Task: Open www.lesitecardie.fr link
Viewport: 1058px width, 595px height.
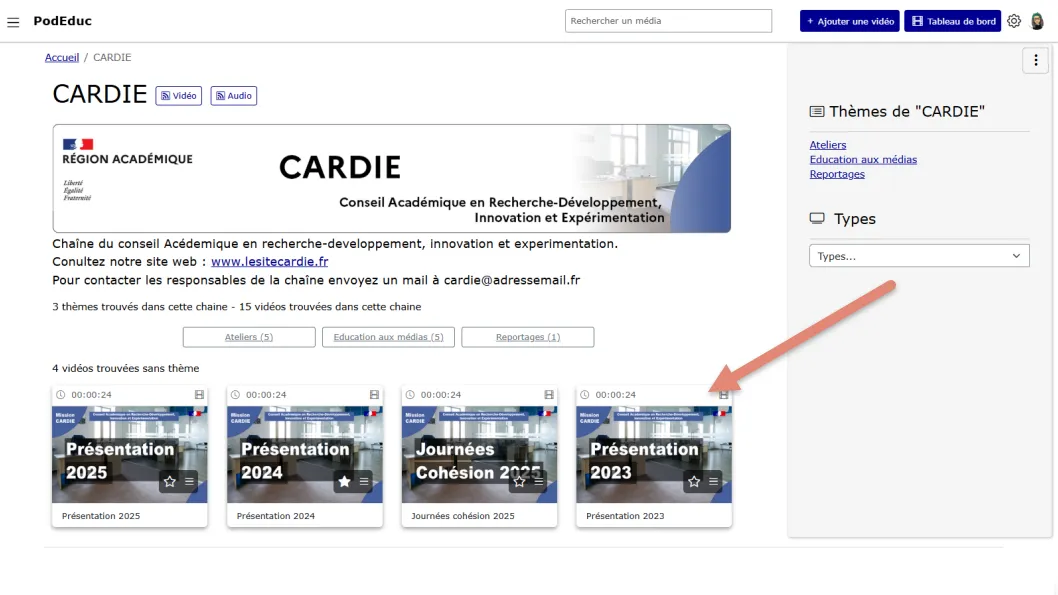Action: (269, 262)
